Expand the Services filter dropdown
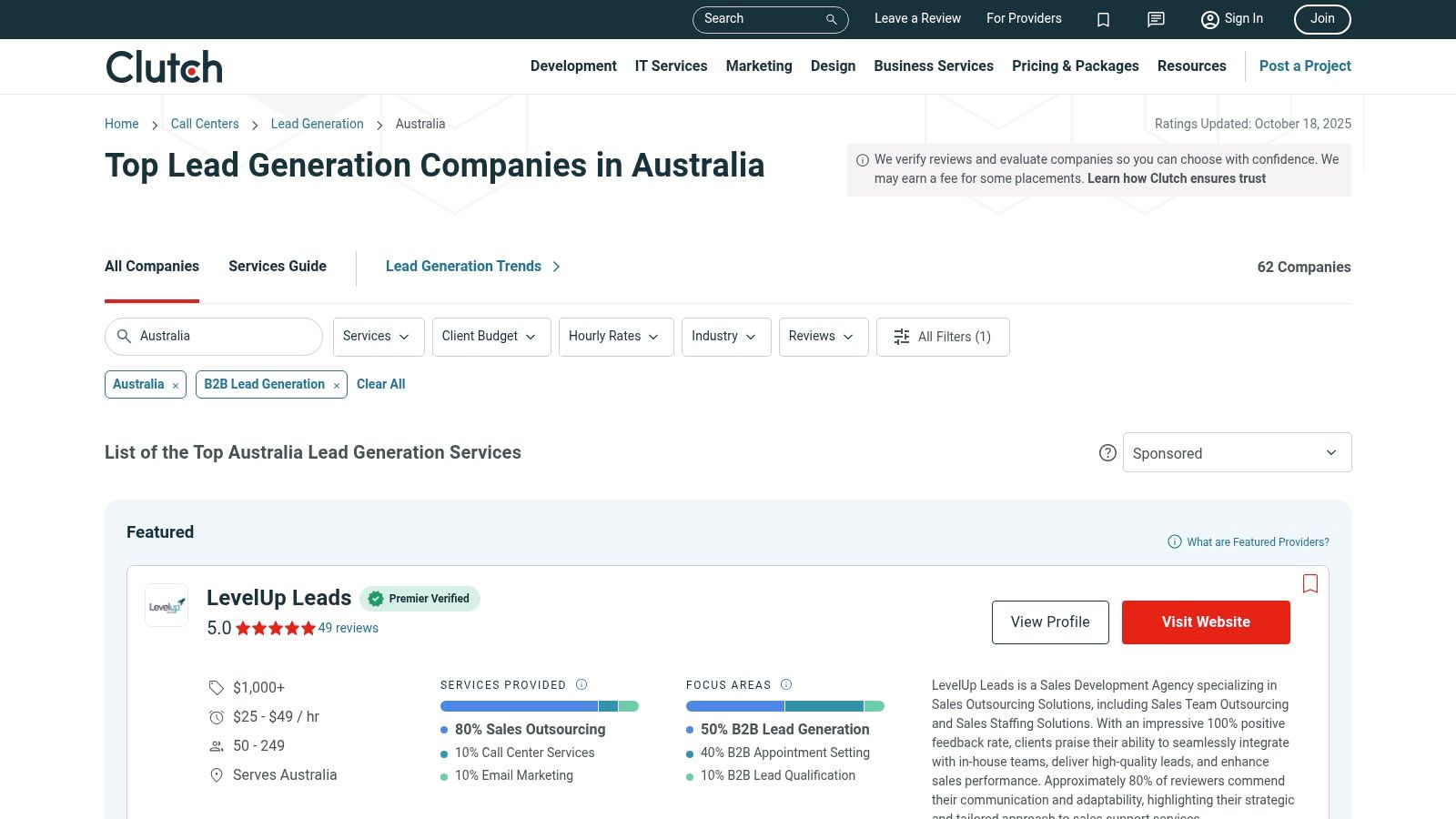Viewport: 1456px width, 819px height. [376, 337]
